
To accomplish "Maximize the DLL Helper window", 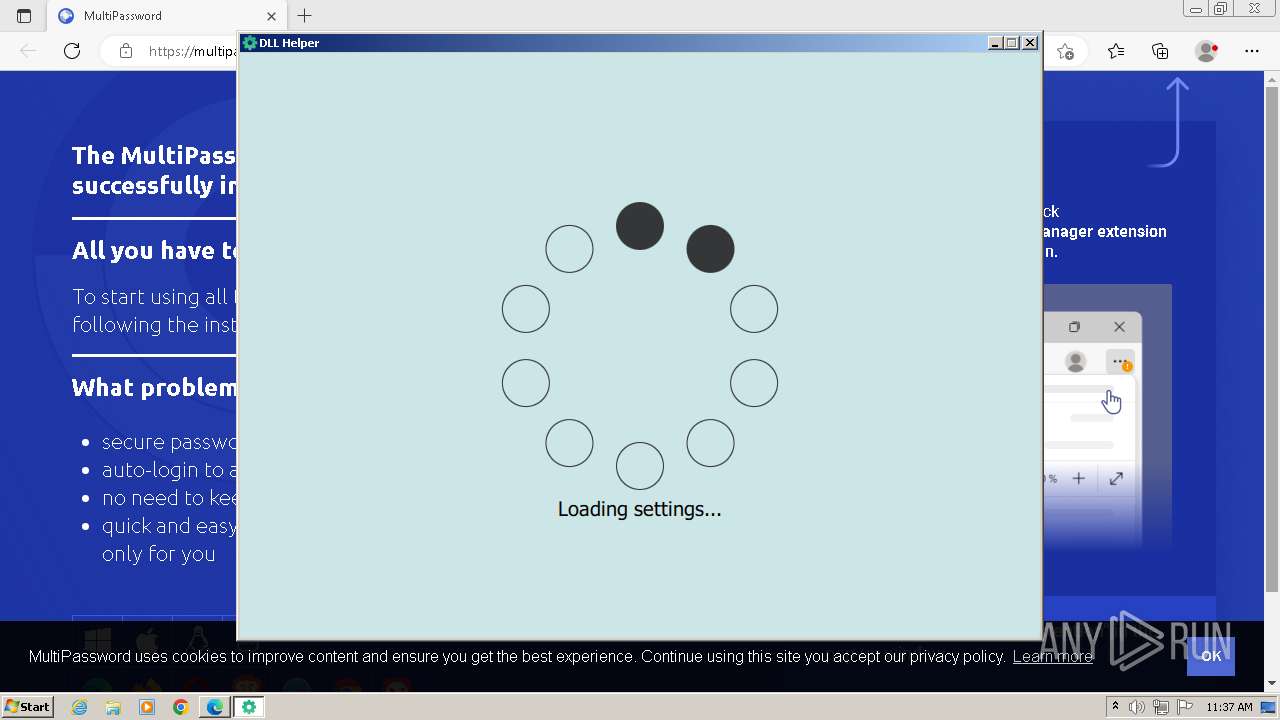I will pos(1012,43).
